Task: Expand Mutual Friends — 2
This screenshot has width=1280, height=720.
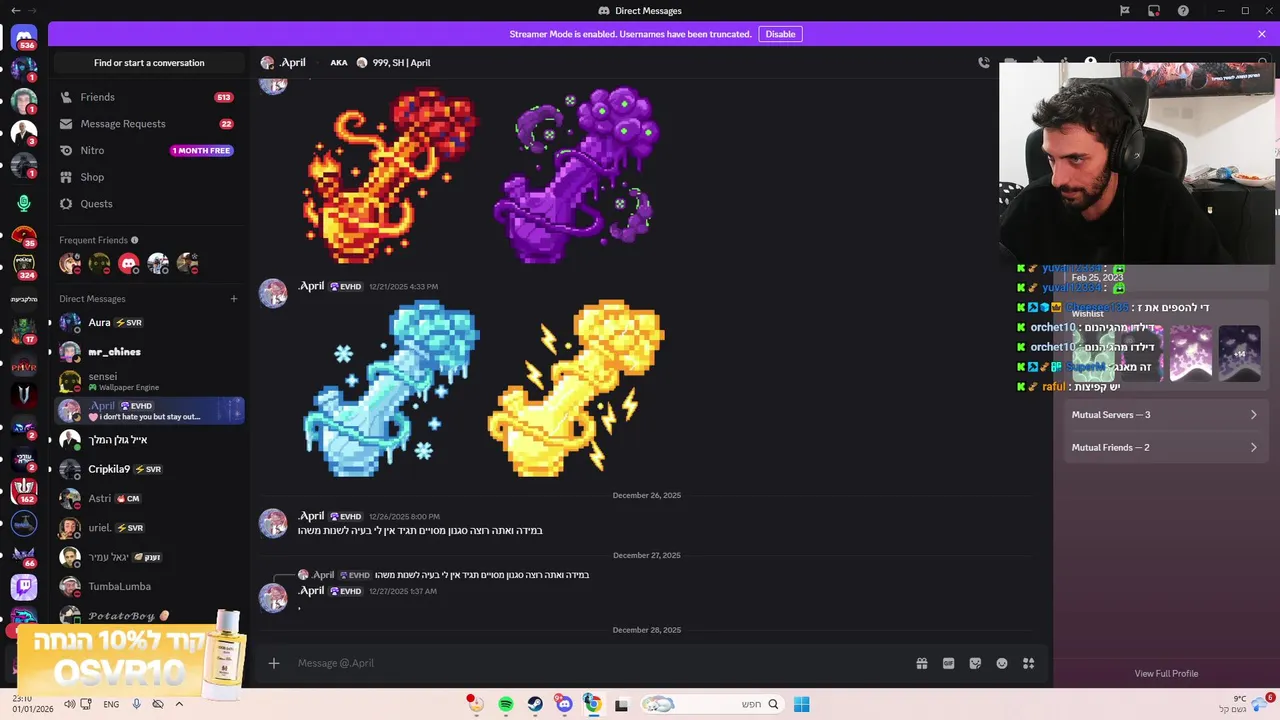Action: tap(1164, 448)
